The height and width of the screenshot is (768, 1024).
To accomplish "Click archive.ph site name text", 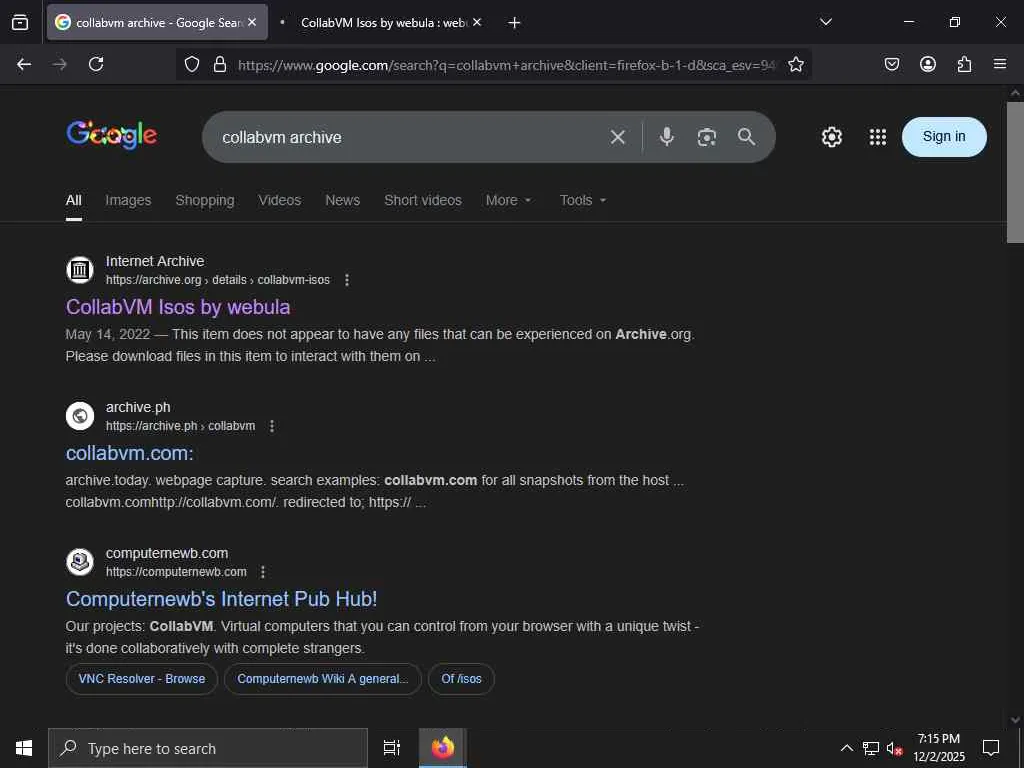I will coord(138,407).
